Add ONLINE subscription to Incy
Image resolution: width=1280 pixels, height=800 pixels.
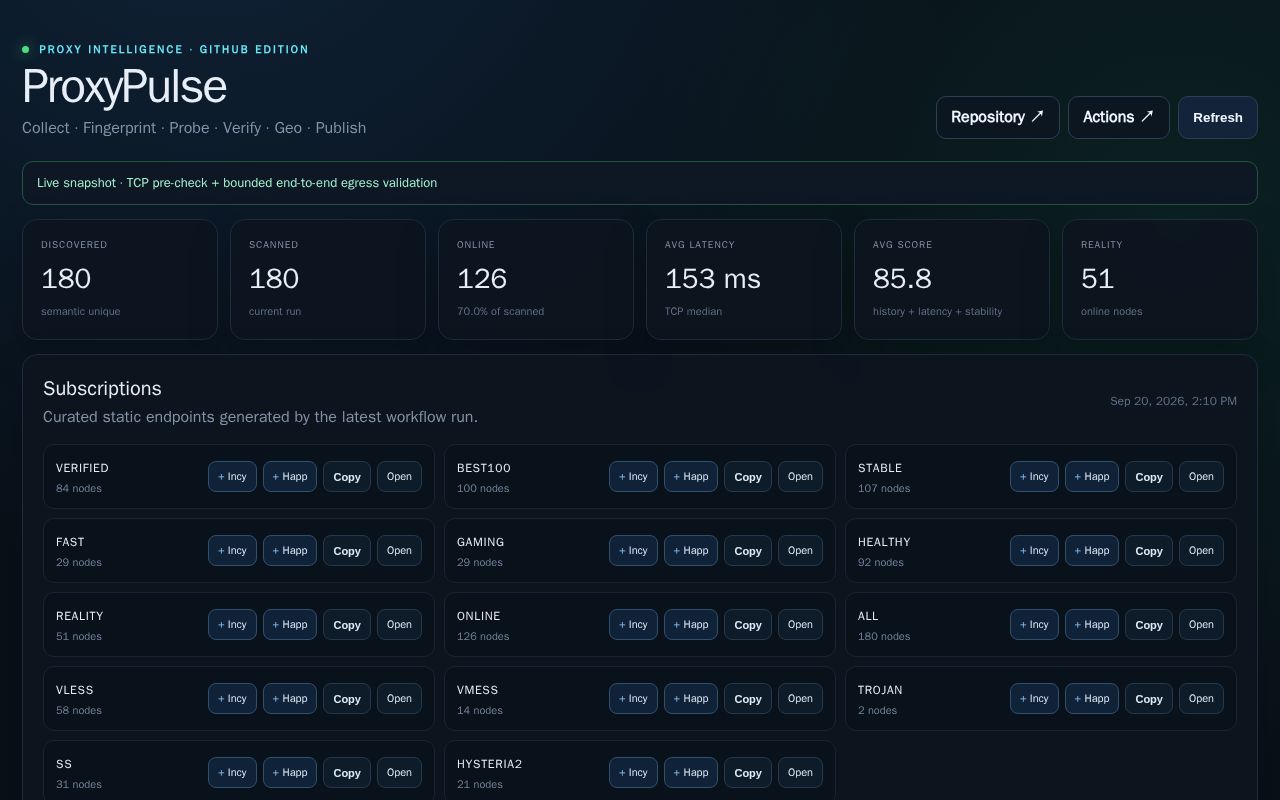coord(633,625)
